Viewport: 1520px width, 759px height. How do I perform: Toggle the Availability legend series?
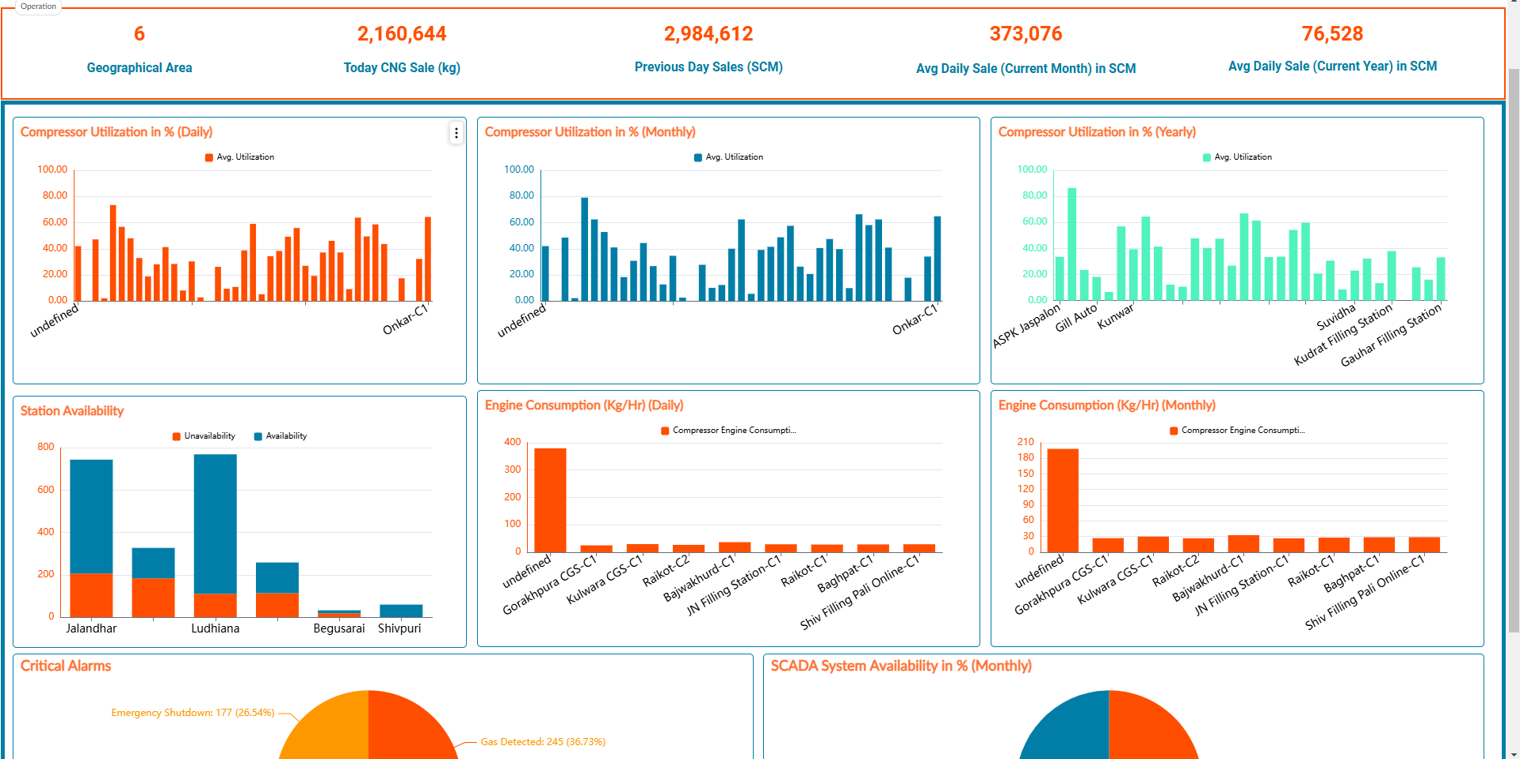280,436
